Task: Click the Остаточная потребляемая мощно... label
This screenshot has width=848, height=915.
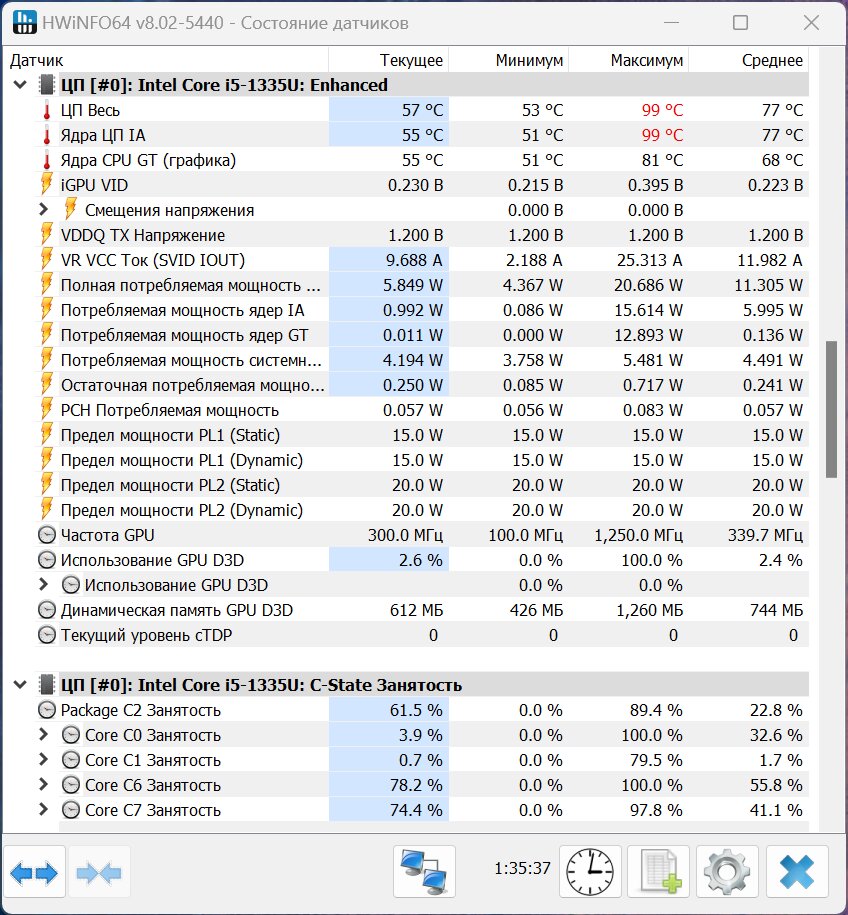Action: [193, 385]
